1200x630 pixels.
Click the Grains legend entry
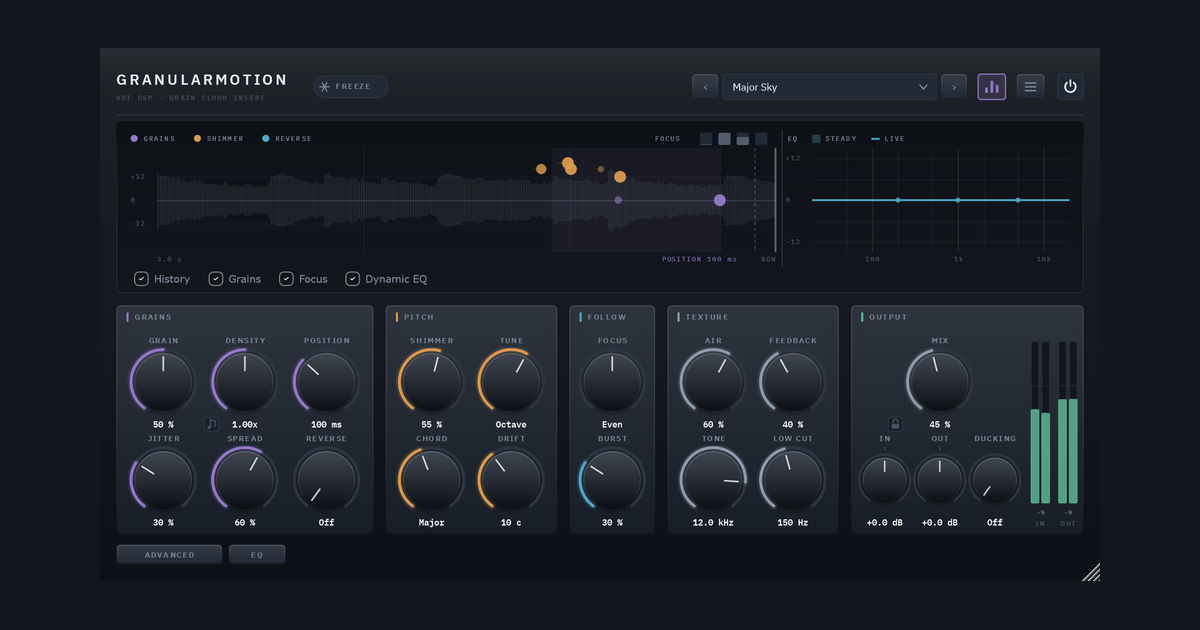tap(153, 139)
